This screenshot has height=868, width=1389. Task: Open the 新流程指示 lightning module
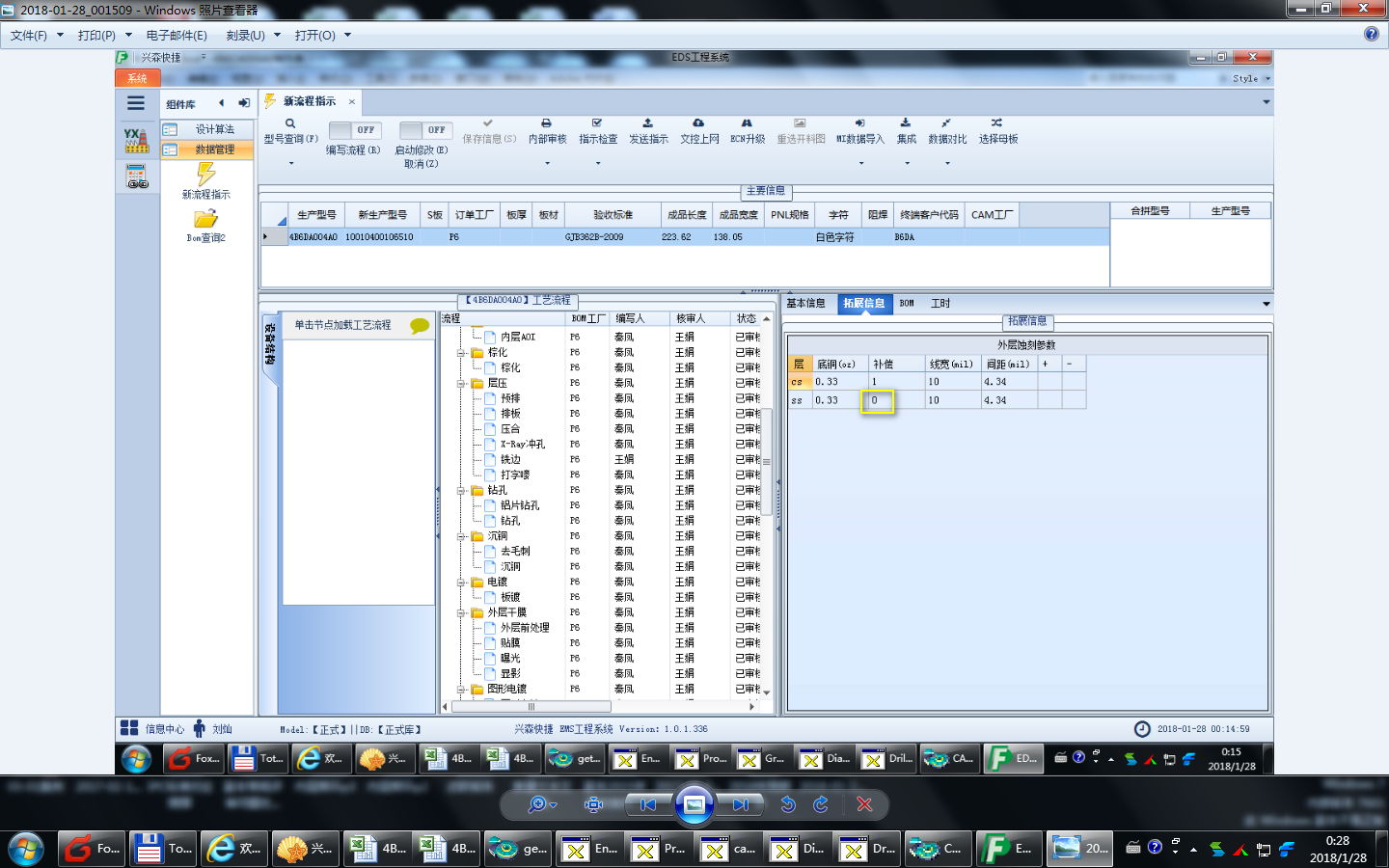(x=205, y=180)
